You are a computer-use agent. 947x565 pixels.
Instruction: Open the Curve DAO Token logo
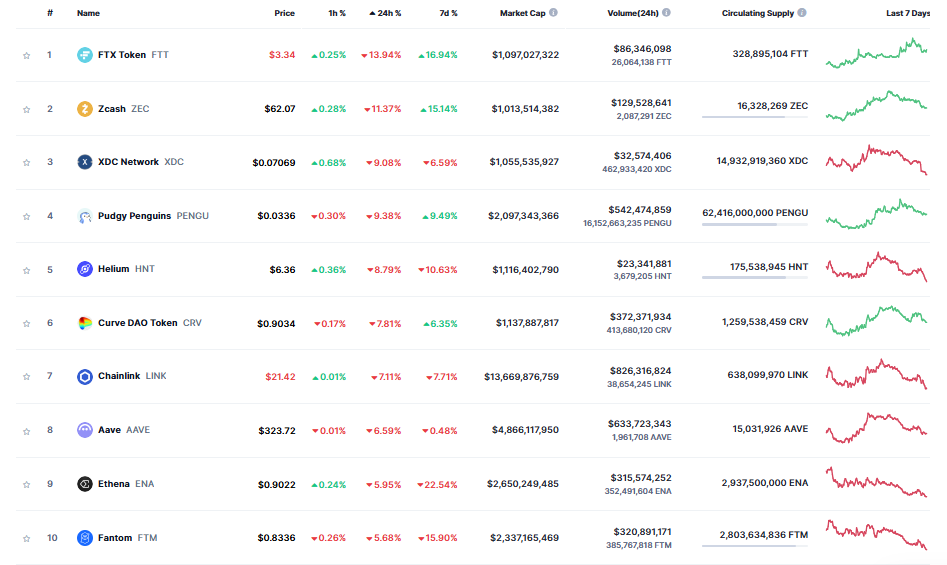85,323
